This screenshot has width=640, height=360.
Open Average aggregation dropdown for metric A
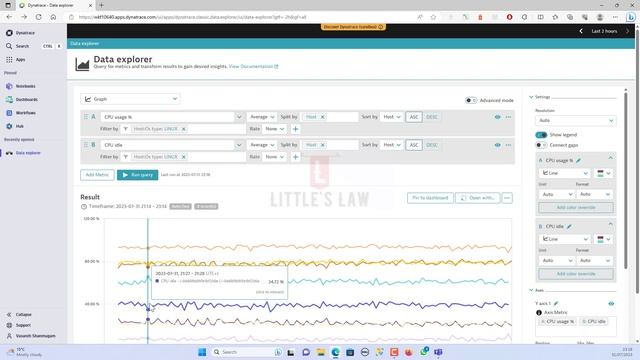(262, 117)
